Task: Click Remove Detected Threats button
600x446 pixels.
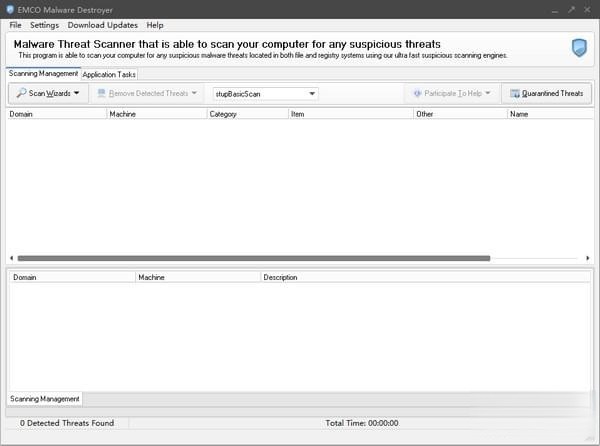Action: coord(147,93)
